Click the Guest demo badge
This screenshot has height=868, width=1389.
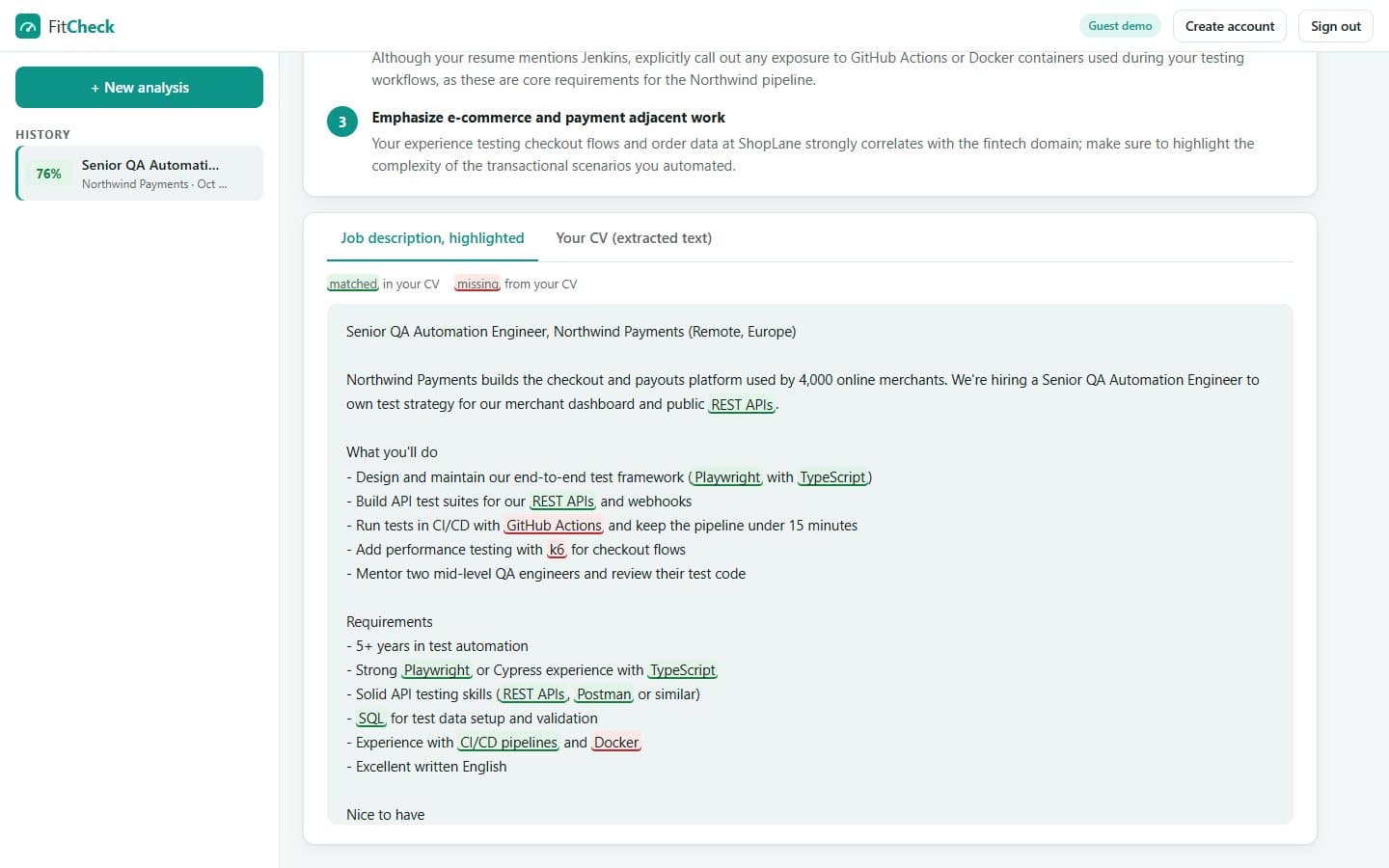1120,26
